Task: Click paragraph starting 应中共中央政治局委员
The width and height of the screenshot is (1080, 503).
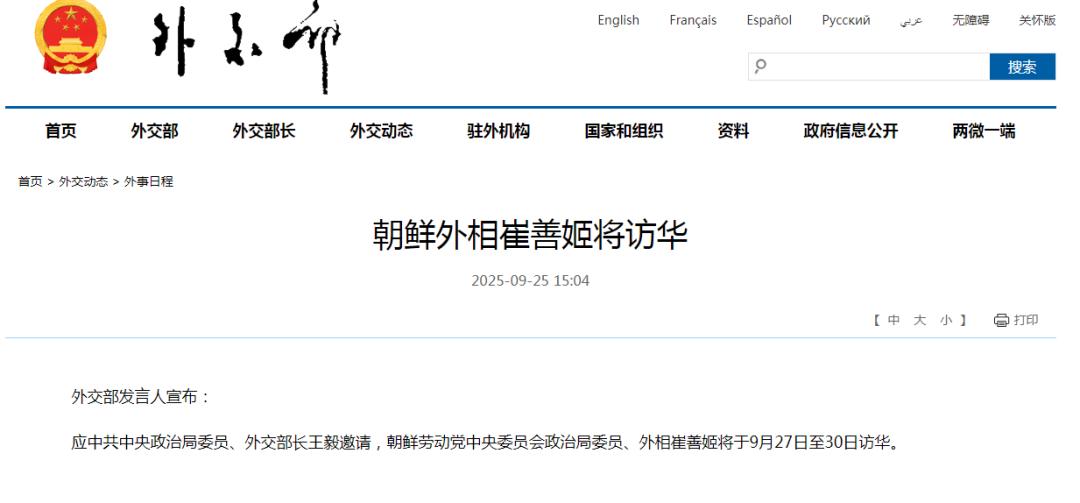Action: click(x=485, y=442)
